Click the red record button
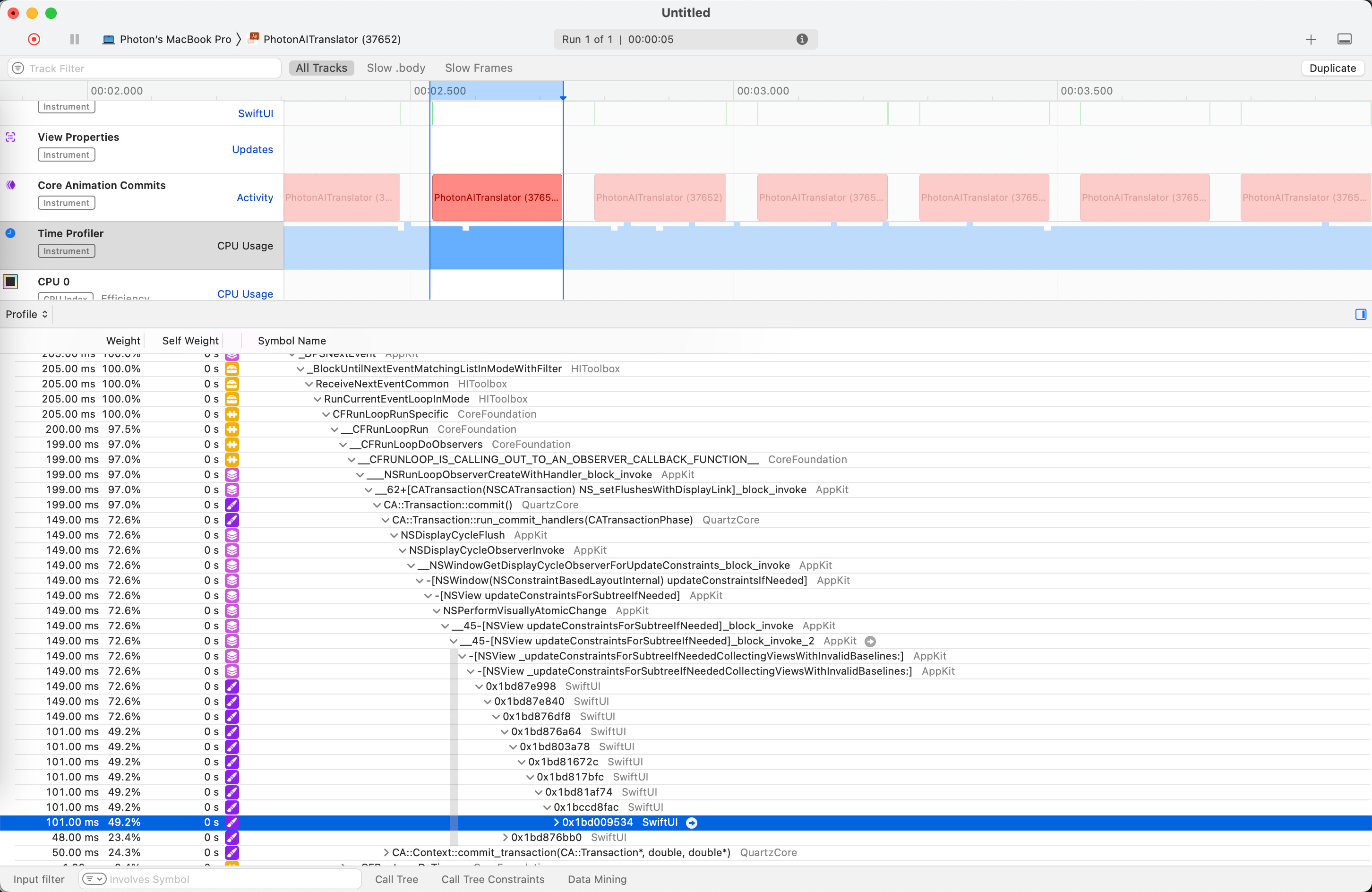 click(x=34, y=39)
